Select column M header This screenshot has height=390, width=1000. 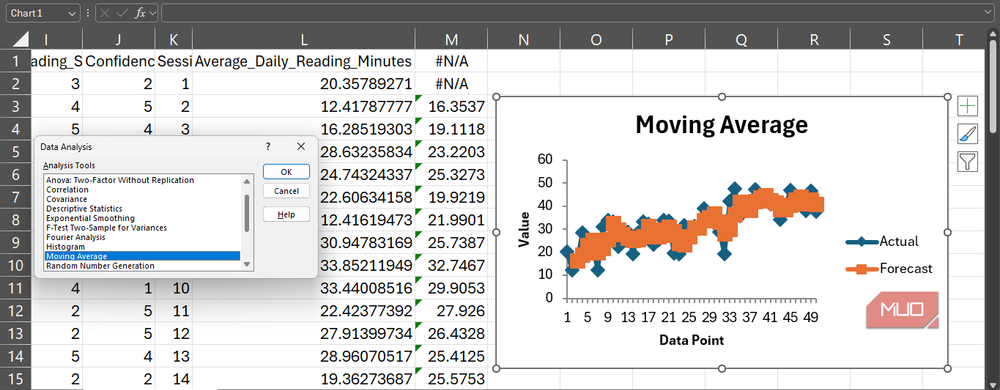(x=452, y=40)
